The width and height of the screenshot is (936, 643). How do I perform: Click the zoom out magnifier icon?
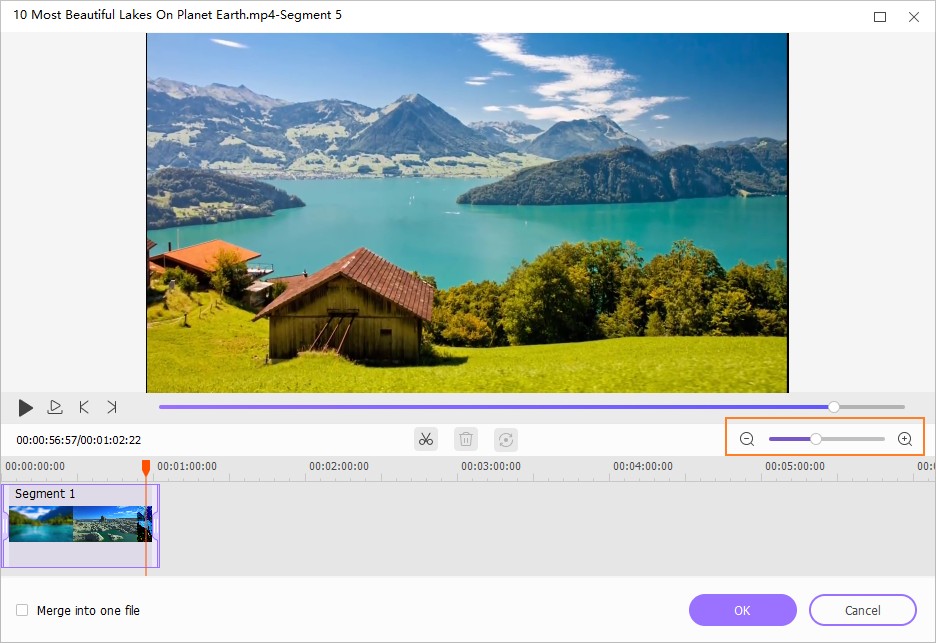coord(746,439)
